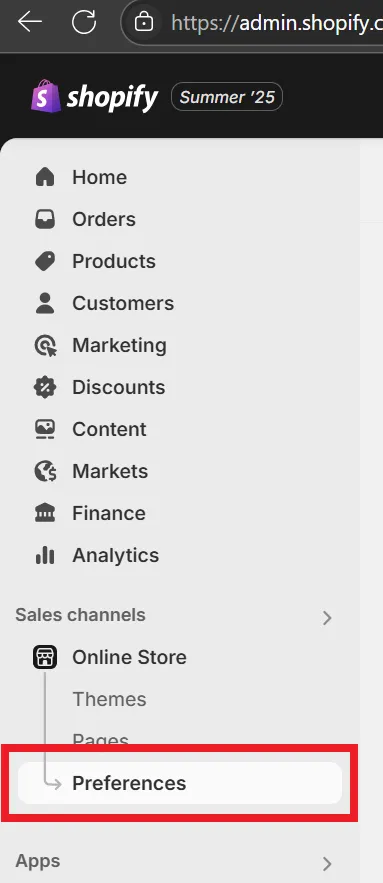Reload the page with refresh icon

click(83, 22)
